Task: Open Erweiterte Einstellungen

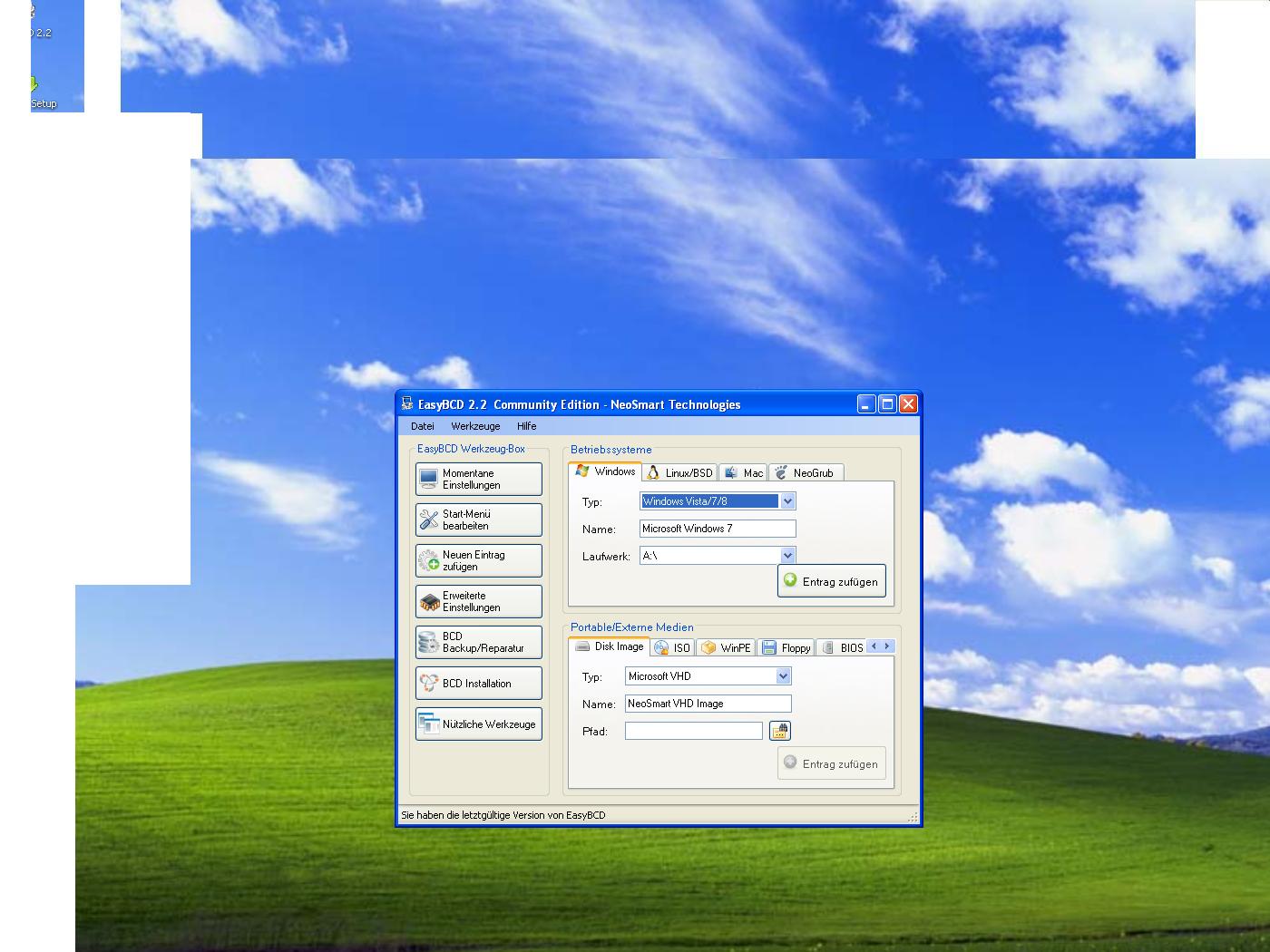Action: (479, 601)
